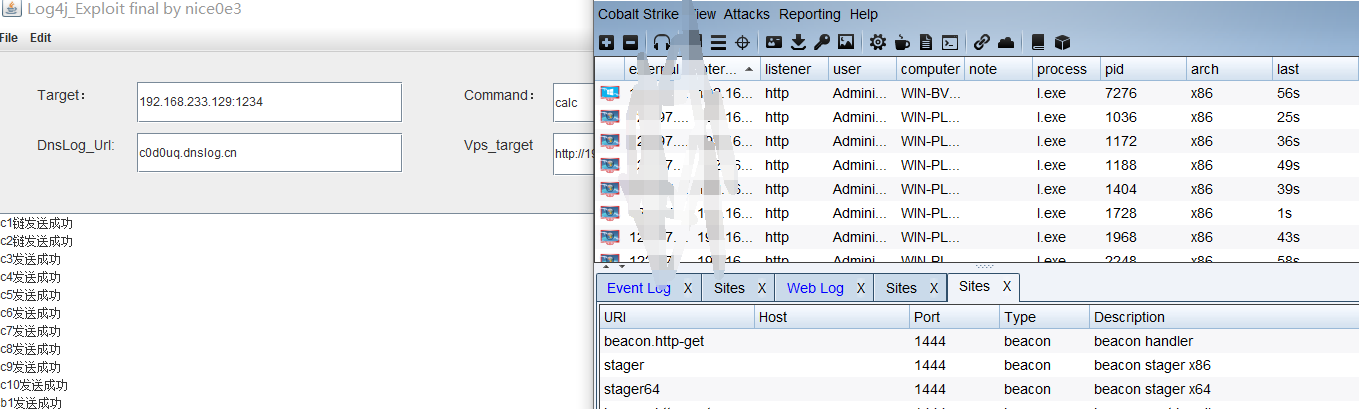
Task: Select beacon icon in row with pid 1036
Action: coord(610,117)
